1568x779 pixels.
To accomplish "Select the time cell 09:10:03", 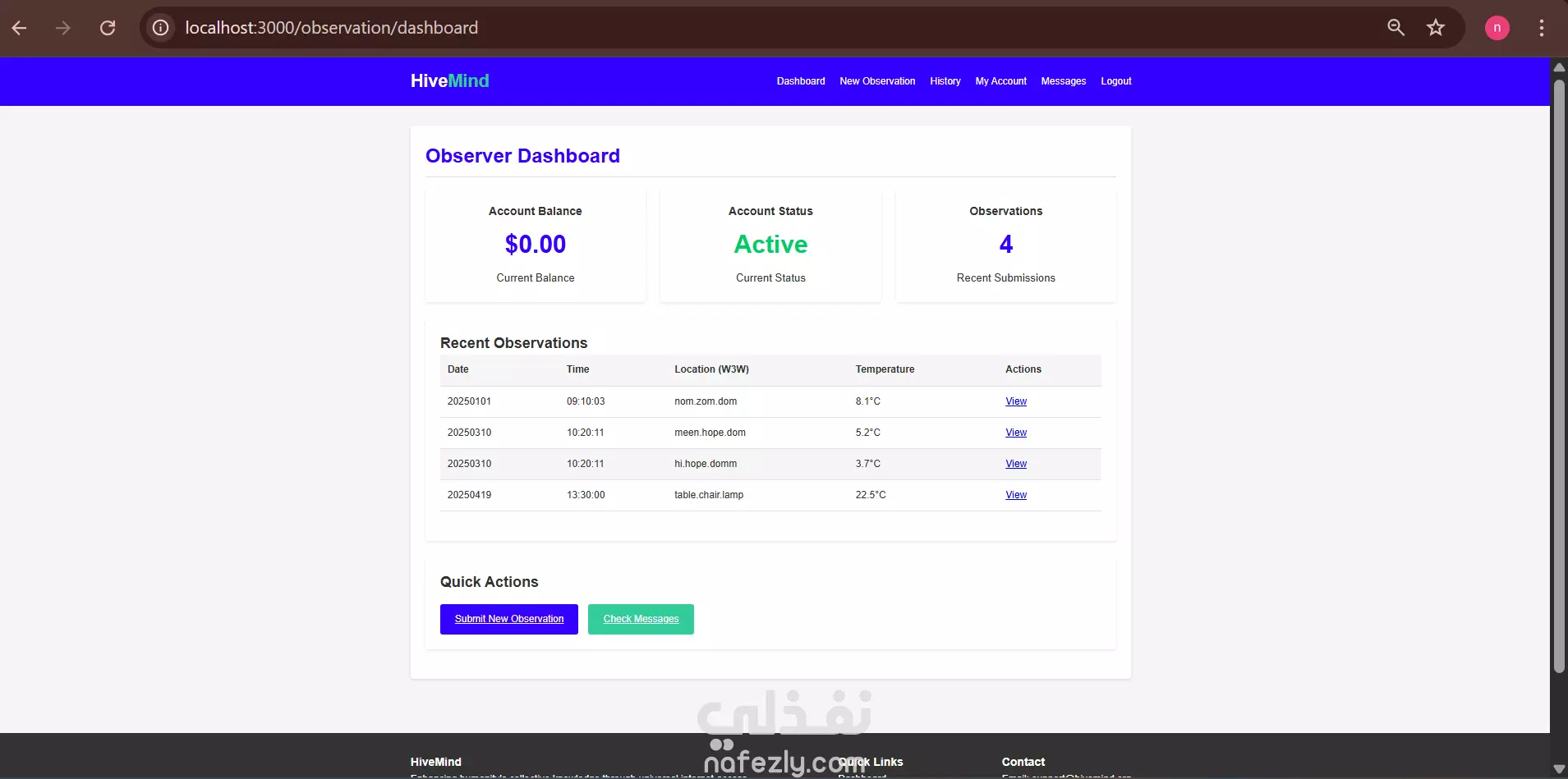I will [586, 401].
